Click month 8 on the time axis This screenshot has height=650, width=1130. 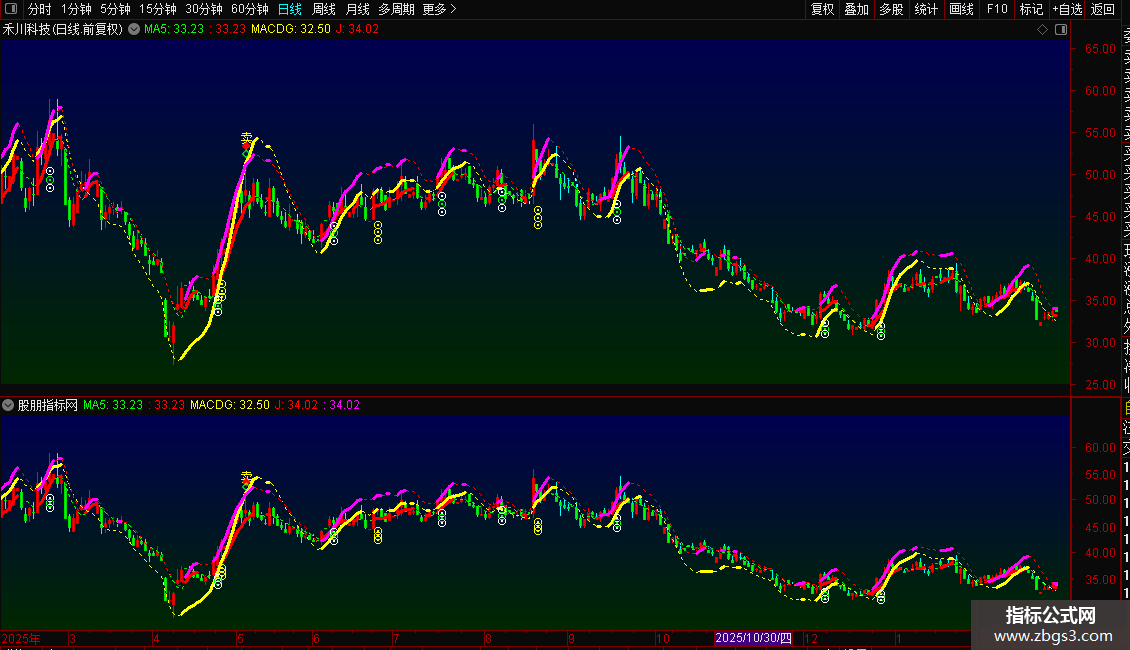click(488, 638)
